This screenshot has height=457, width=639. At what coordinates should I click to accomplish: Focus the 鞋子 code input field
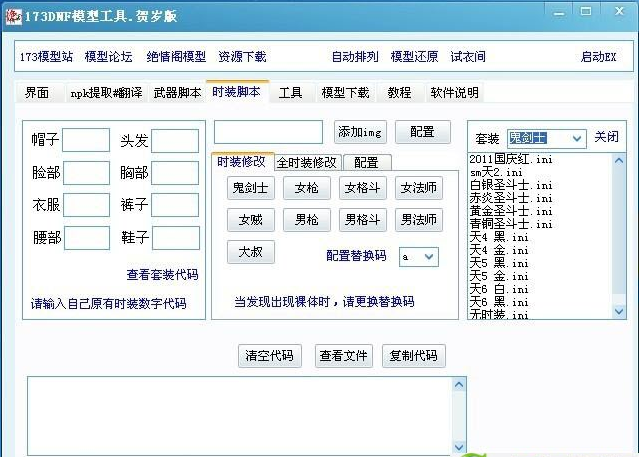click(175, 238)
